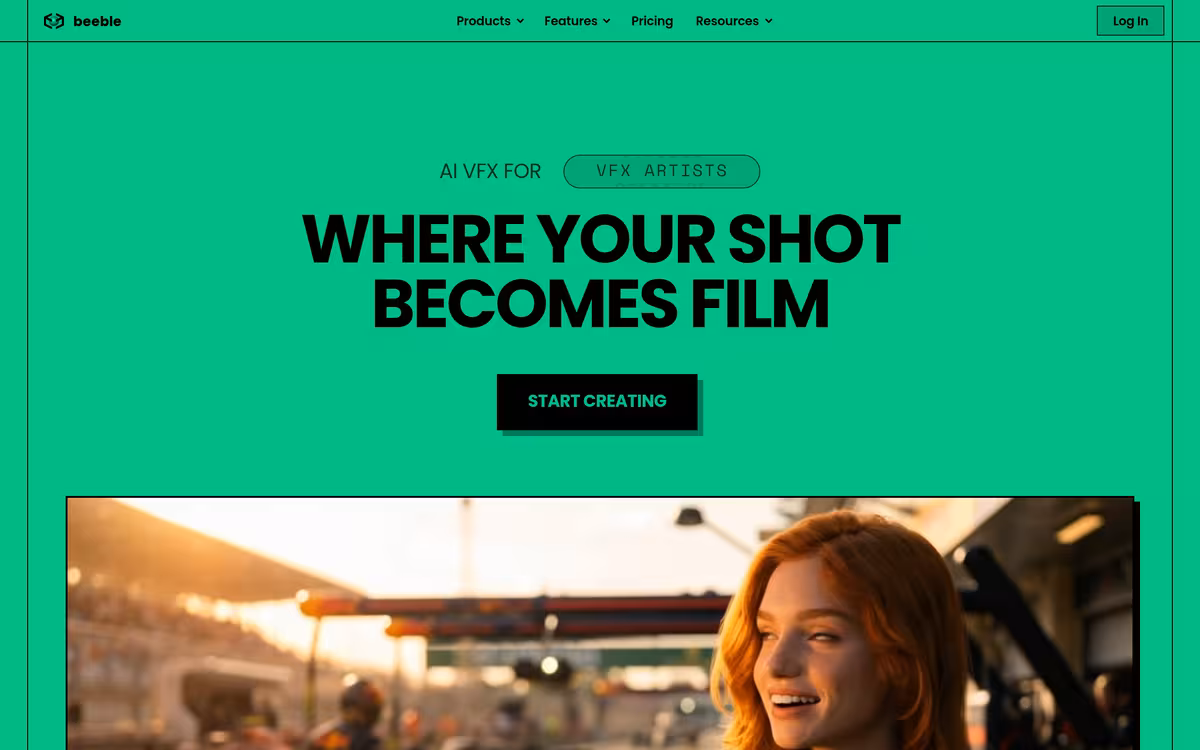Open the red-haired woman hero video
The width and height of the screenshot is (1200, 750).
(600, 623)
